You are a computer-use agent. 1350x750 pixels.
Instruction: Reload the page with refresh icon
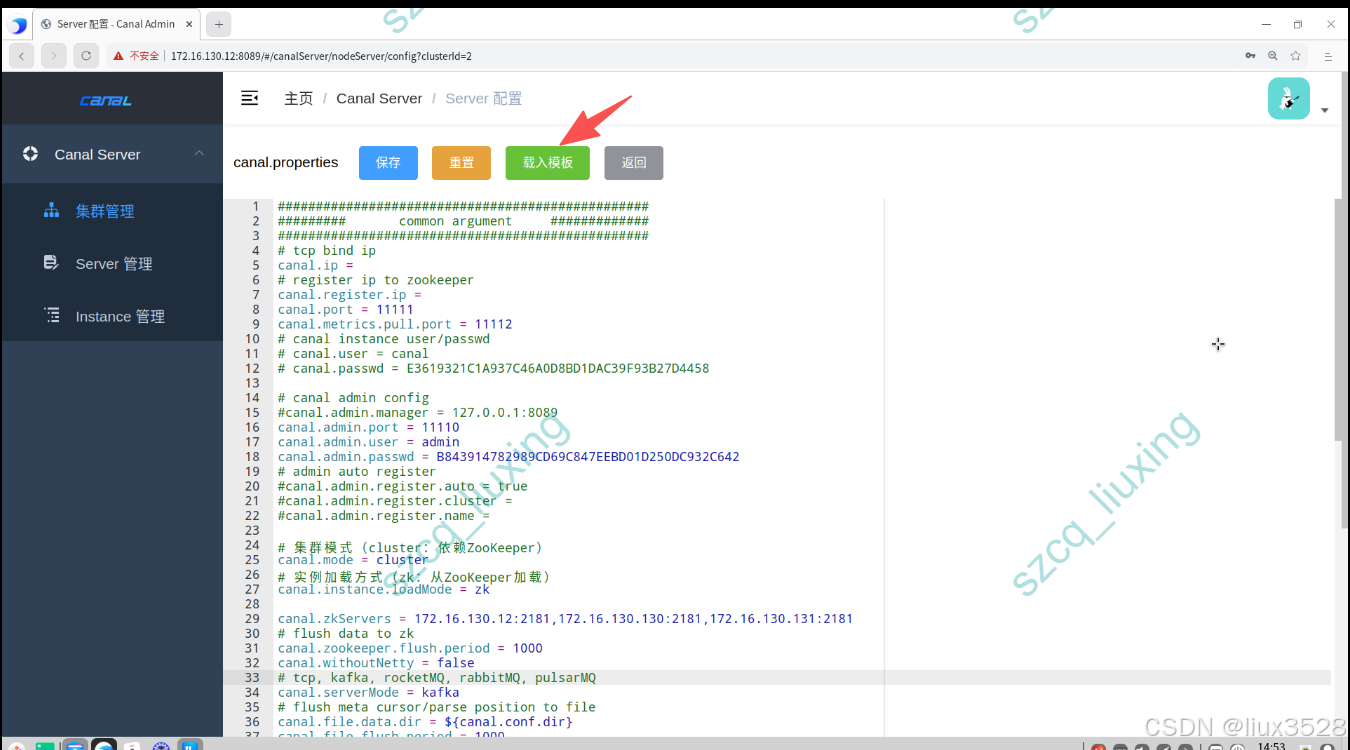(86, 56)
